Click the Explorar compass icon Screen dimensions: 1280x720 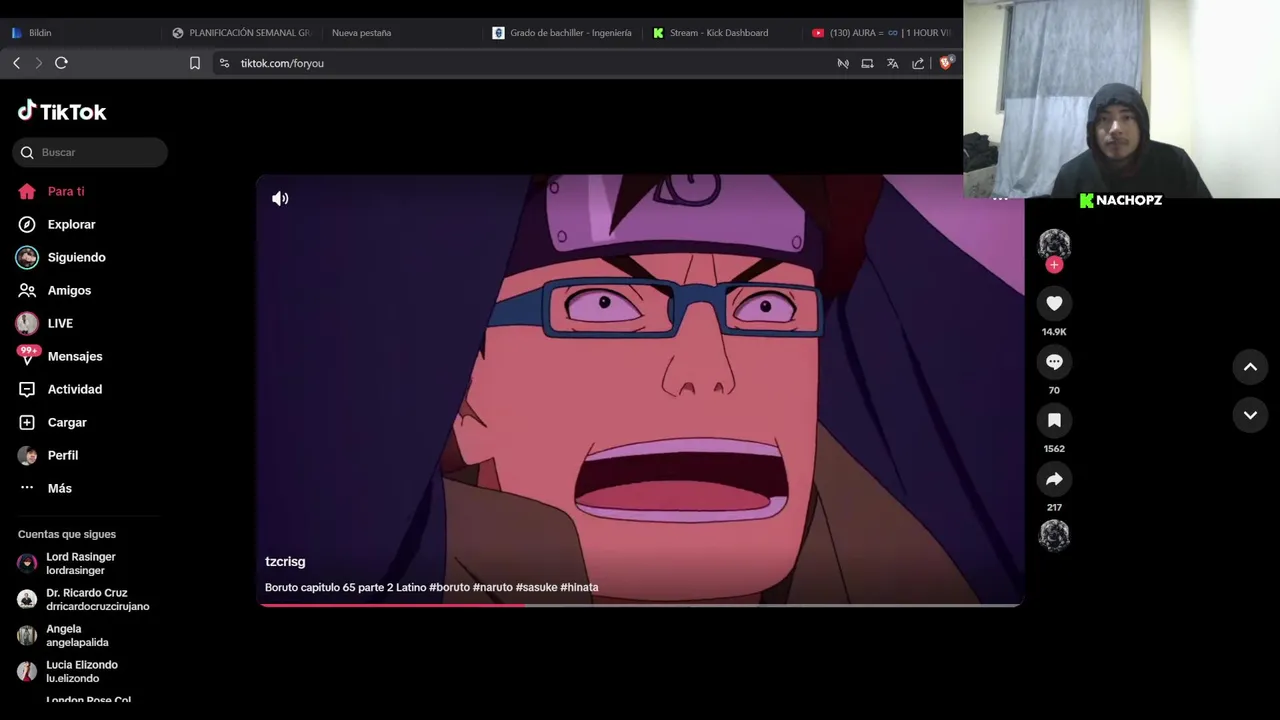pos(27,224)
